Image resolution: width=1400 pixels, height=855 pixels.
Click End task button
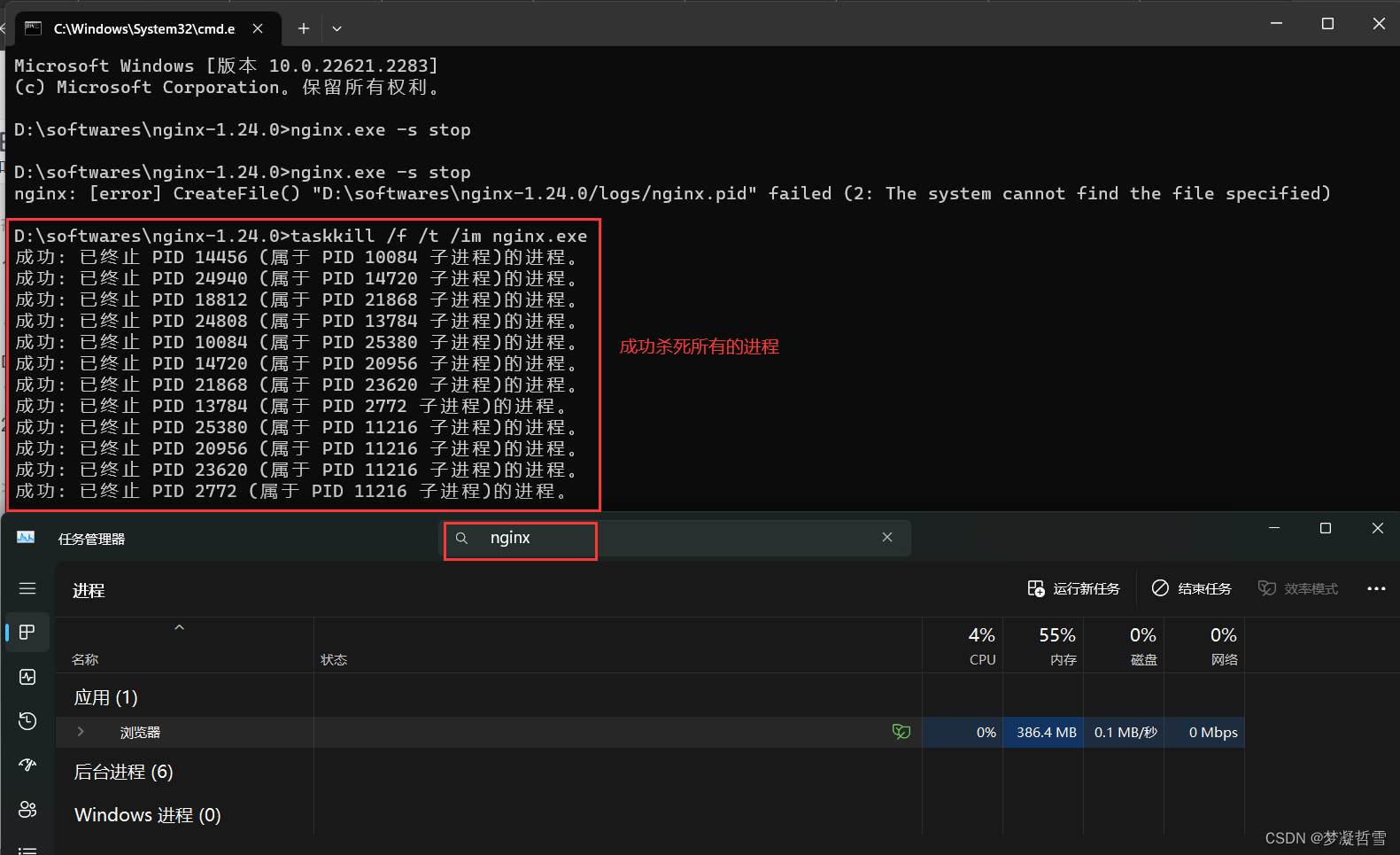pos(1191,588)
